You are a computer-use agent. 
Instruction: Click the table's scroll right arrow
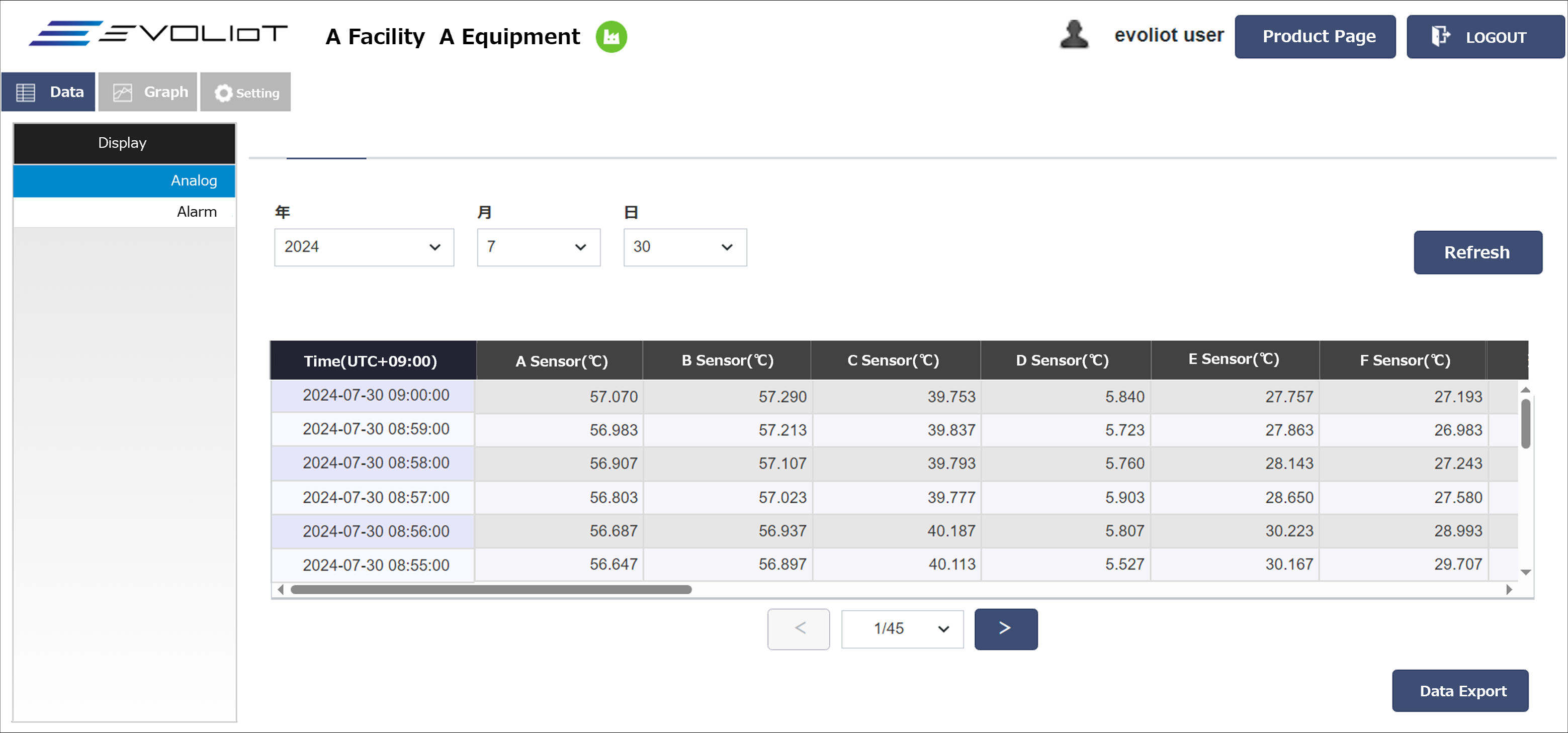point(1509,589)
